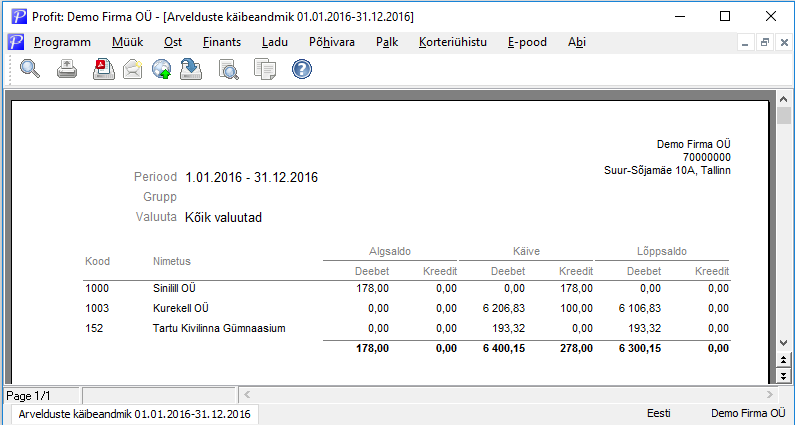Image resolution: width=795 pixels, height=425 pixels.
Task: Open the E-pood menu
Action: click(x=527, y=42)
